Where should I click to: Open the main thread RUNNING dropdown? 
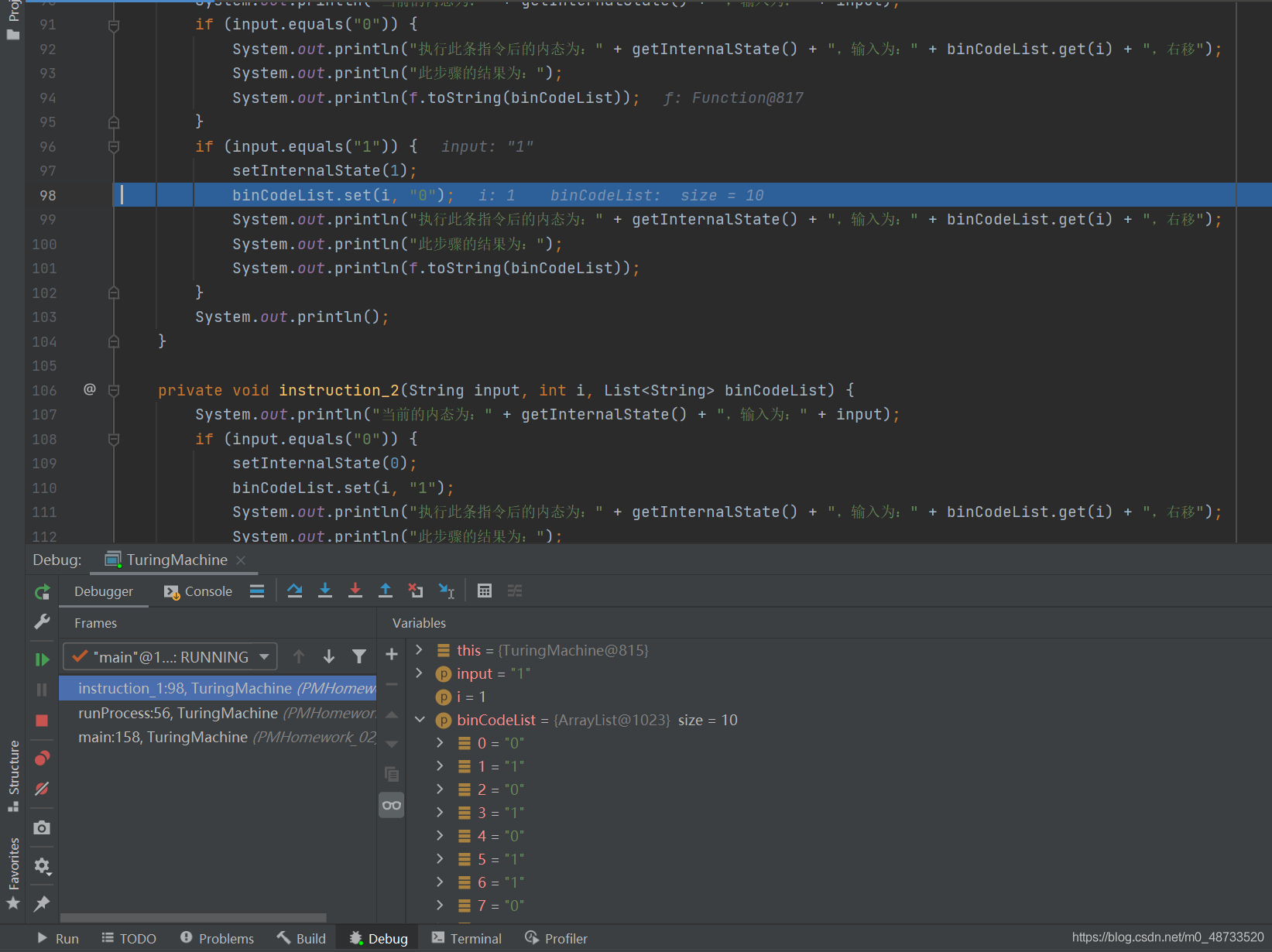[170, 657]
